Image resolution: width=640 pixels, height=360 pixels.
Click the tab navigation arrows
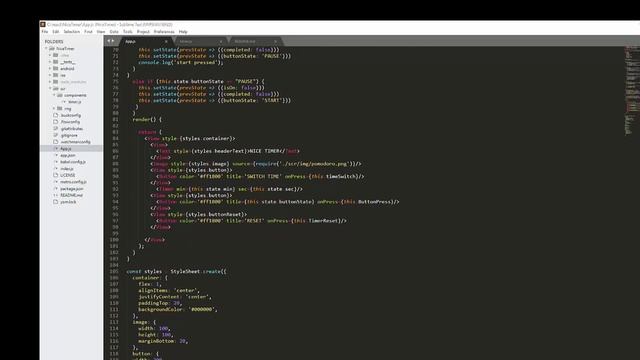tap(111, 41)
